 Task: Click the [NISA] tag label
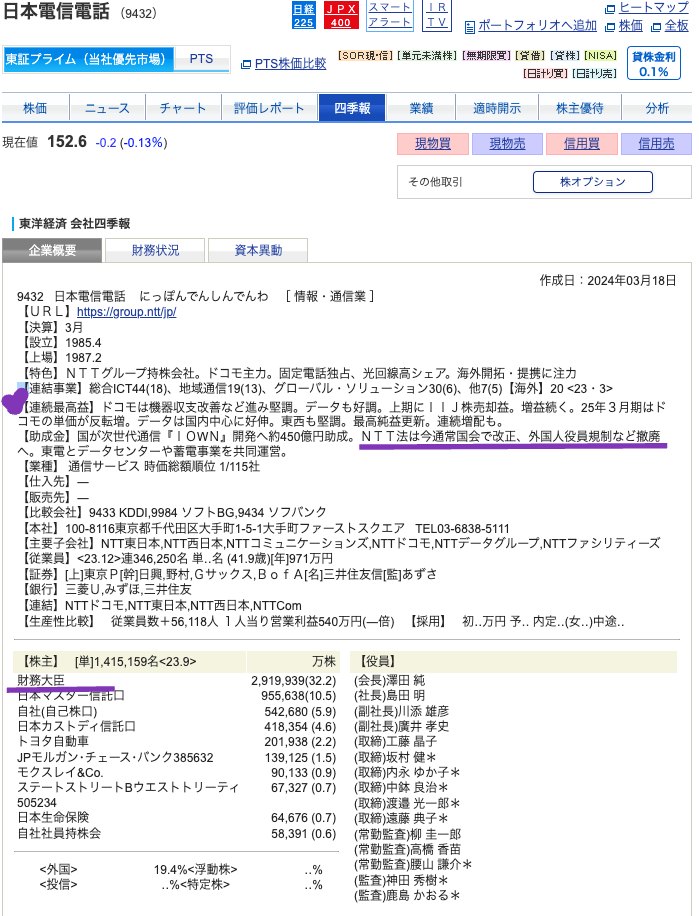click(601, 55)
